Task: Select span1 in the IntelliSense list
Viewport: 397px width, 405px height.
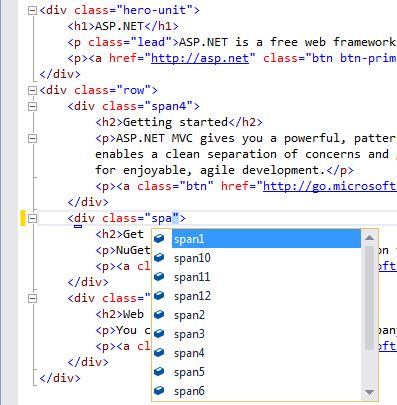Action: 266,239
